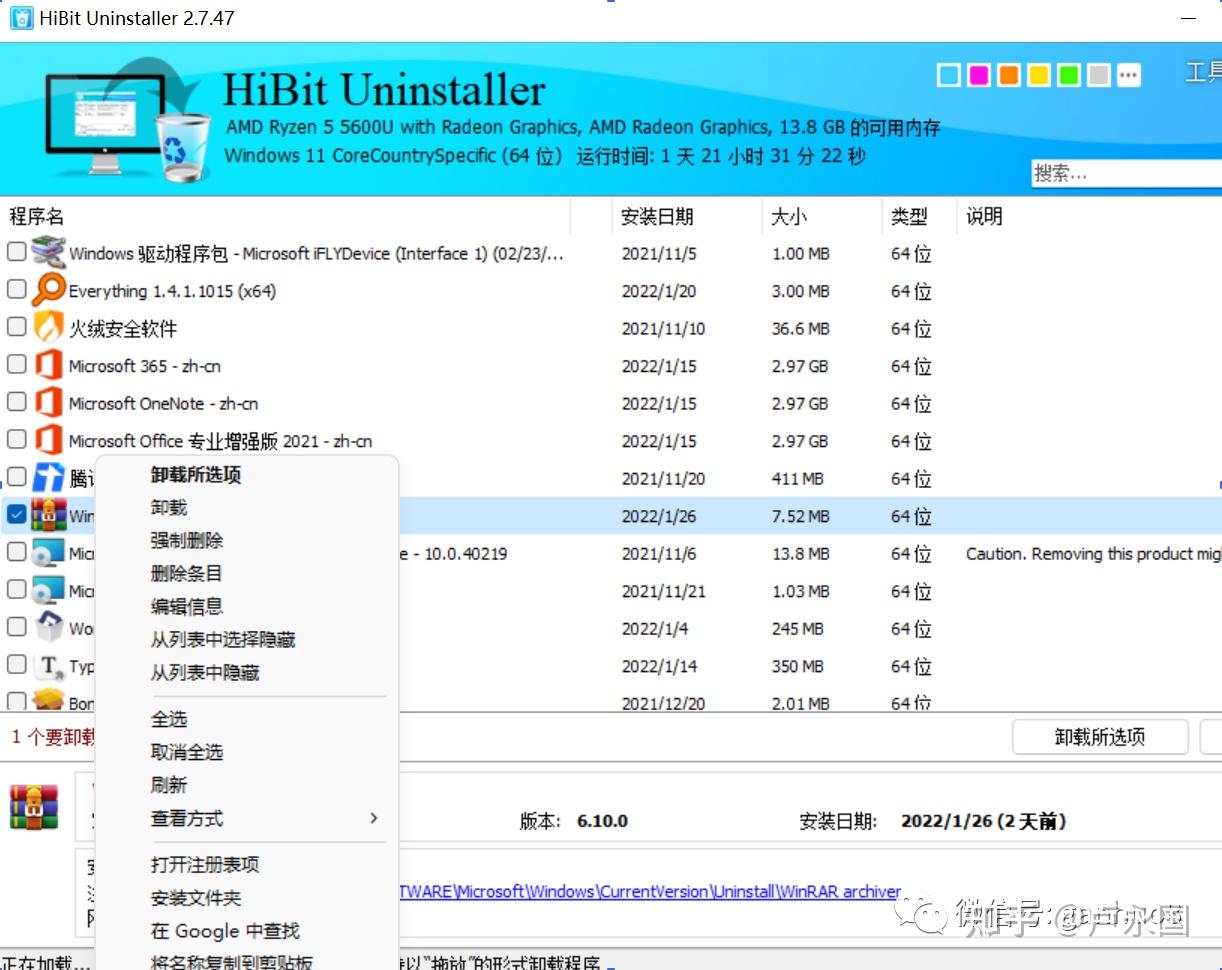Pick the yellow theme color swatch
1222x970 pixels.
1039,75
